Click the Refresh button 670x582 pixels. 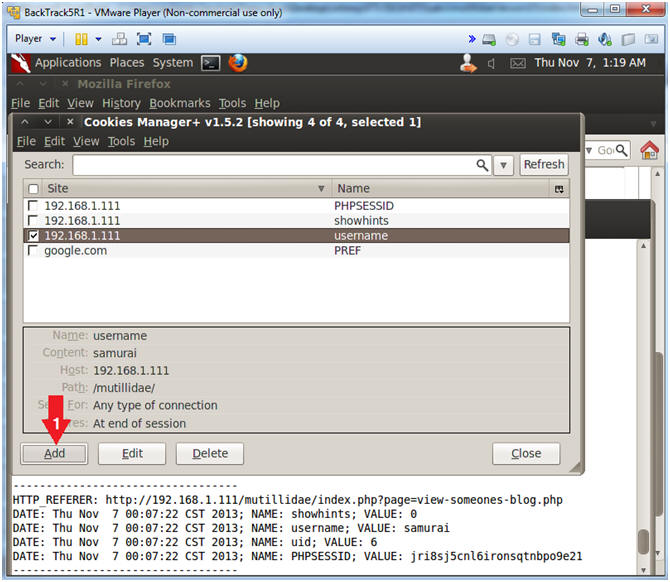pos(544,165)
